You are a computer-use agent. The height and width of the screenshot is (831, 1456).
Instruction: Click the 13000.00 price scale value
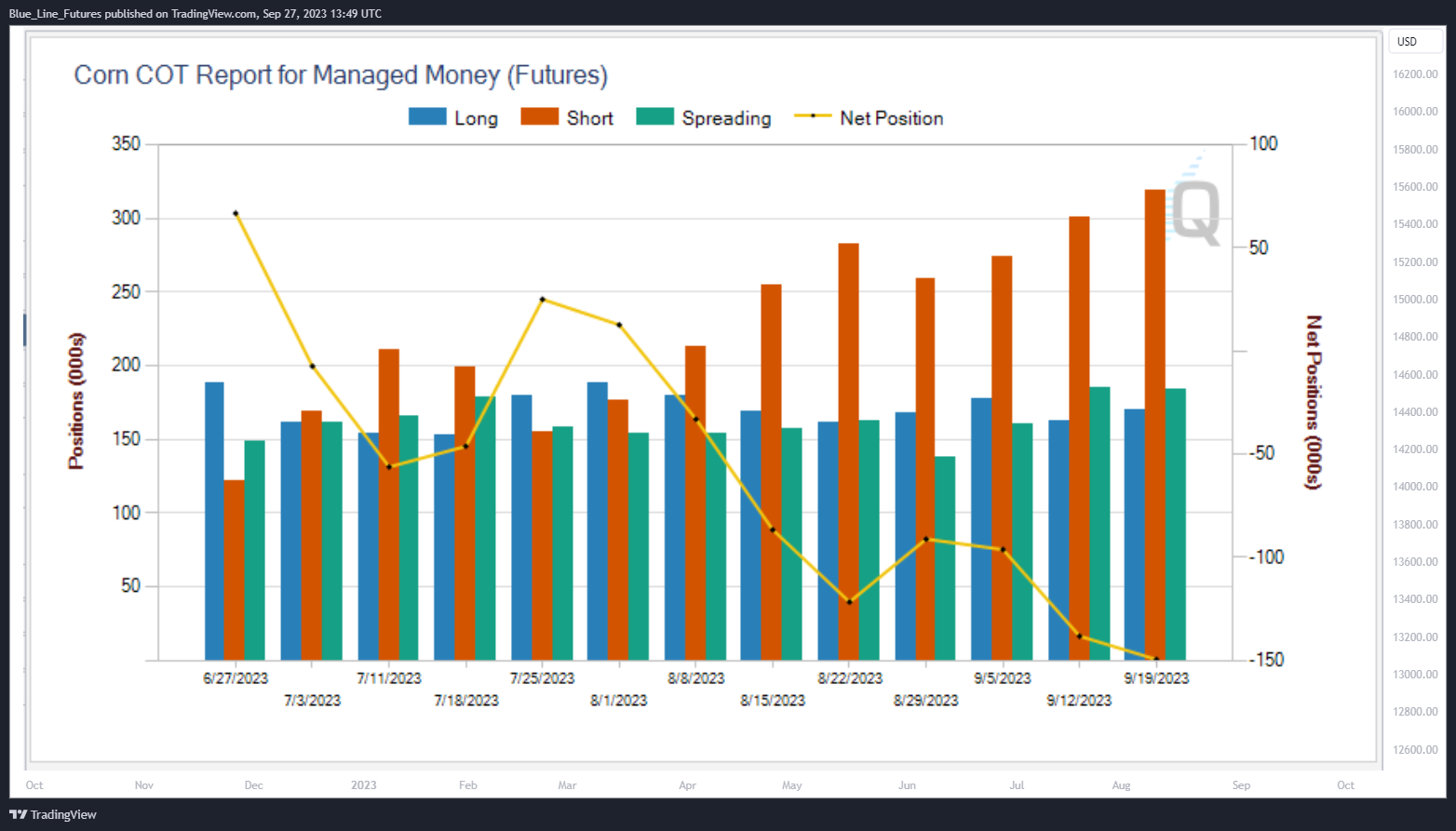pos(1415,675)
